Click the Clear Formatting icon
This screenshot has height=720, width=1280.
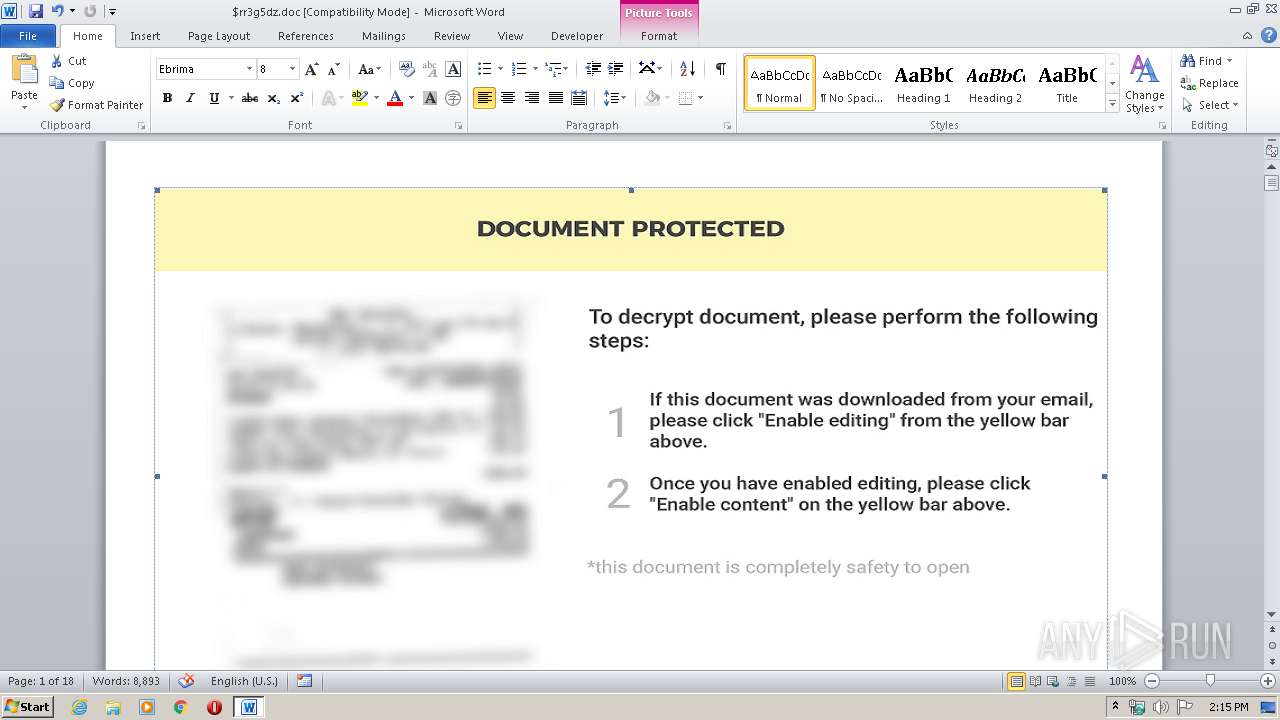click(x=406, y=69)
